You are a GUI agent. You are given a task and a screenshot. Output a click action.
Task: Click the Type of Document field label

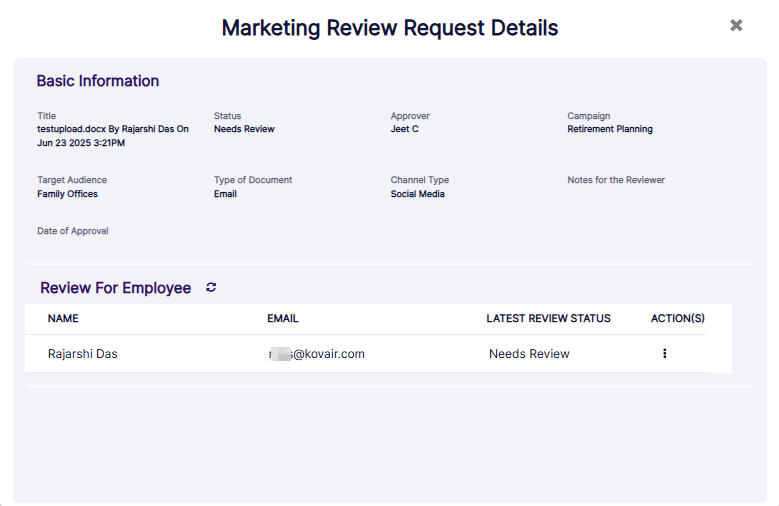pyautogui.click(x=253, y=180)
